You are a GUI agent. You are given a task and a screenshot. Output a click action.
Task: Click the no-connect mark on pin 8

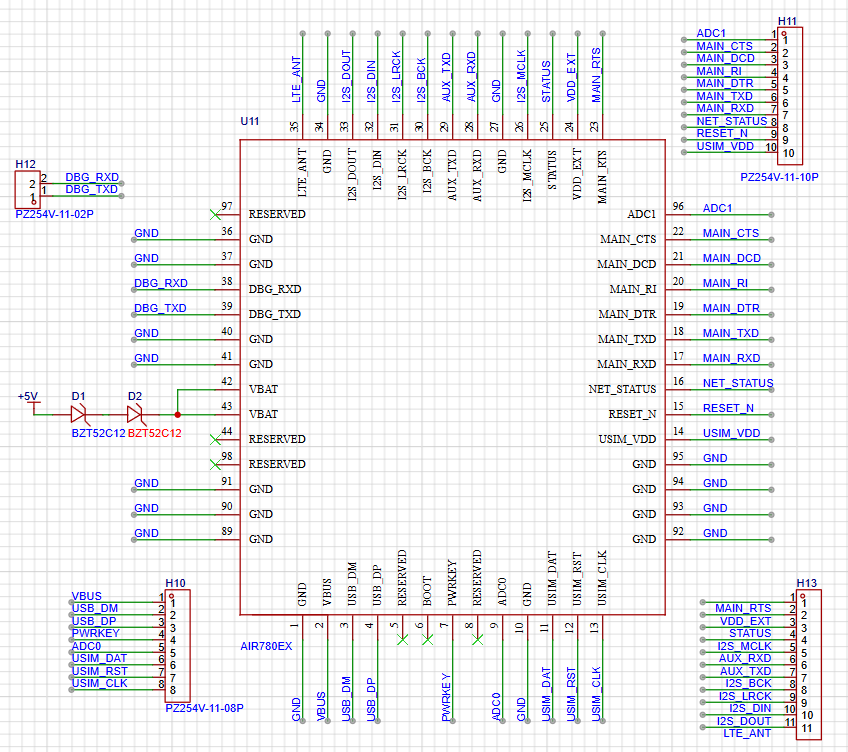478,640
